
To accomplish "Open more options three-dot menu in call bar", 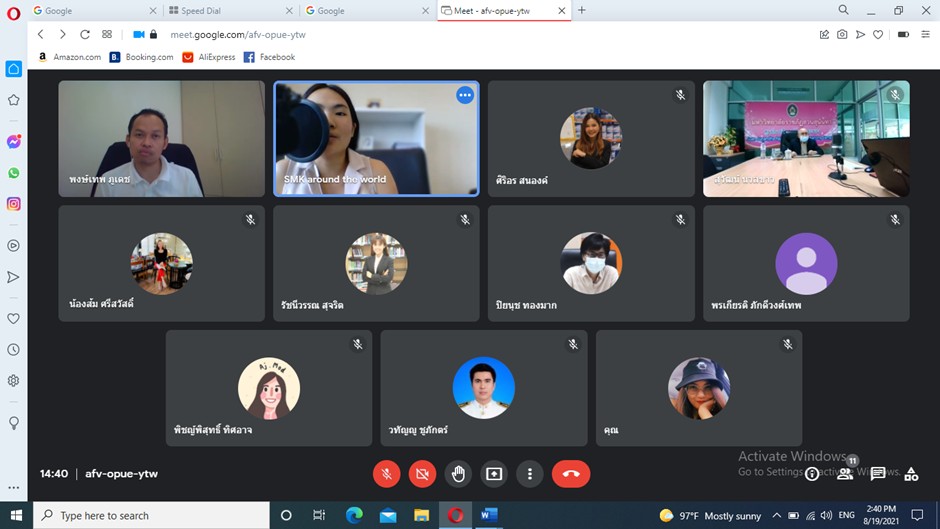I will [530, 474].
